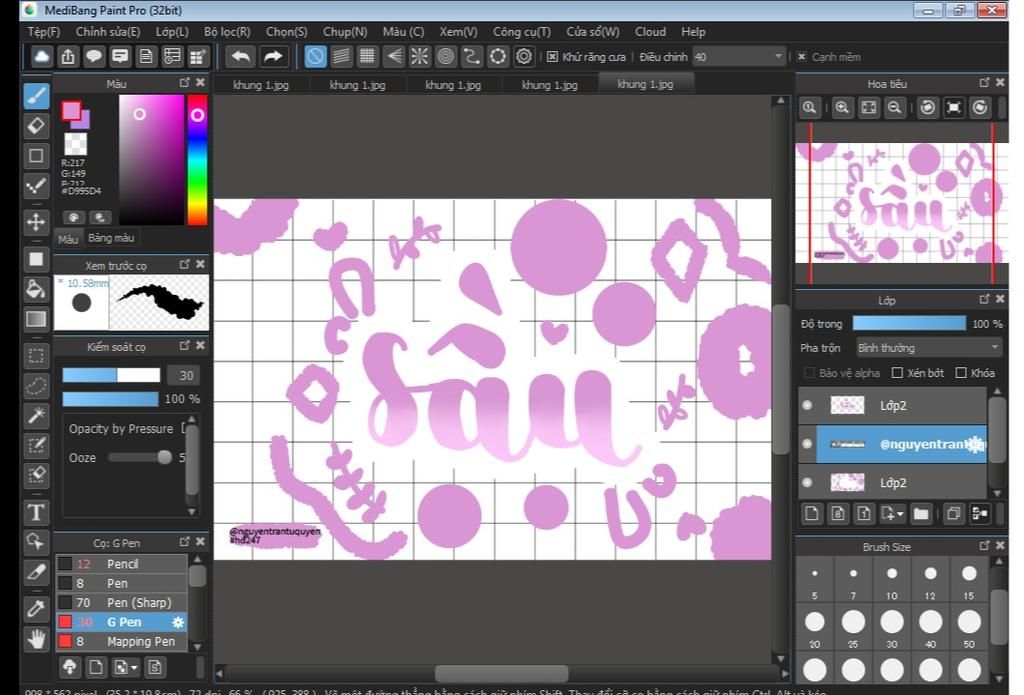Enable parallel lines snap
This screenshot has width=1024, height=695.
[x=342, y=57]
